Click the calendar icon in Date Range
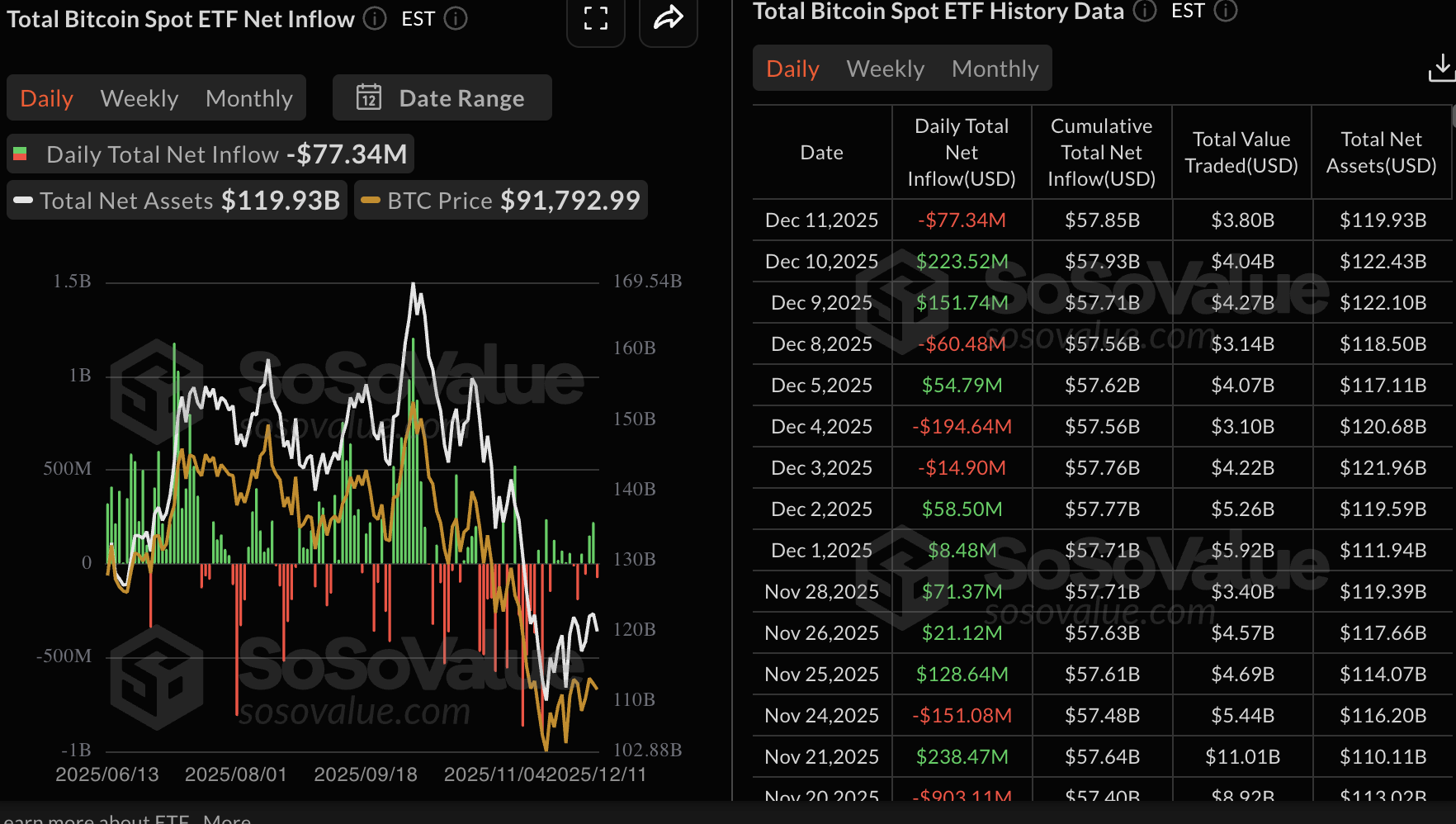This screenshot has width=1456, height=824. tap(371, 97)
